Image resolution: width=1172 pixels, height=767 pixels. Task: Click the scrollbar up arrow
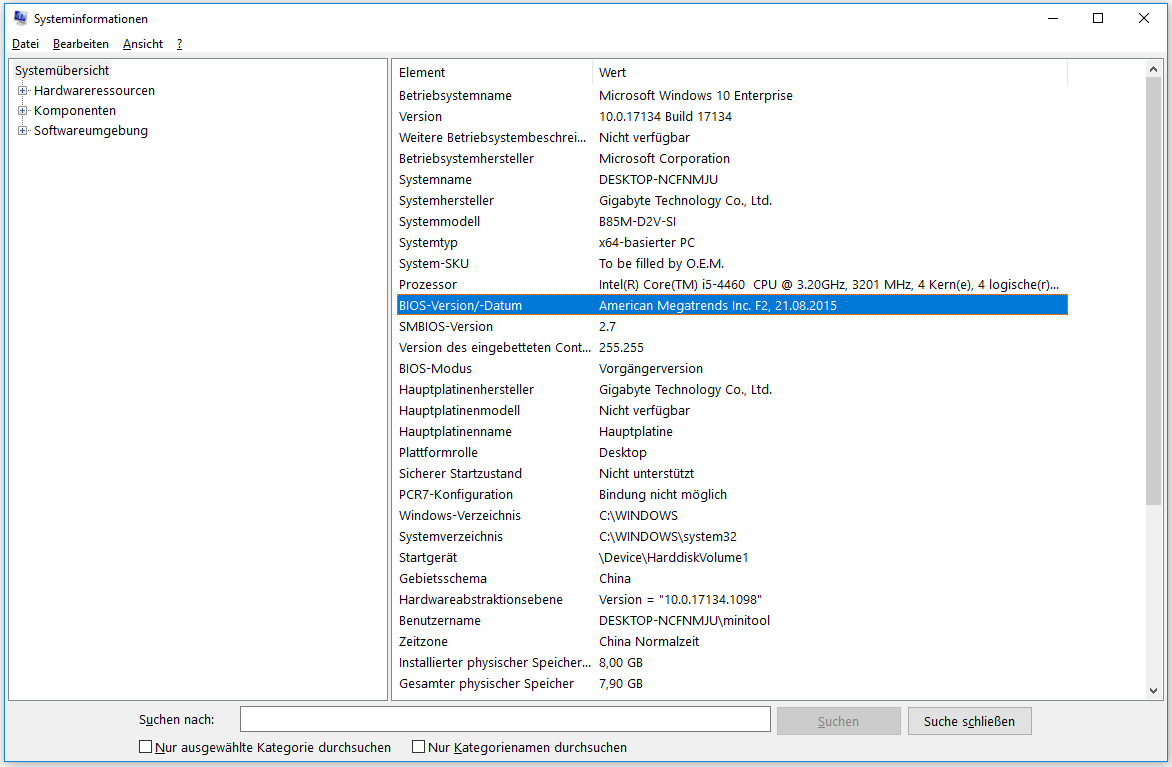1153,69
